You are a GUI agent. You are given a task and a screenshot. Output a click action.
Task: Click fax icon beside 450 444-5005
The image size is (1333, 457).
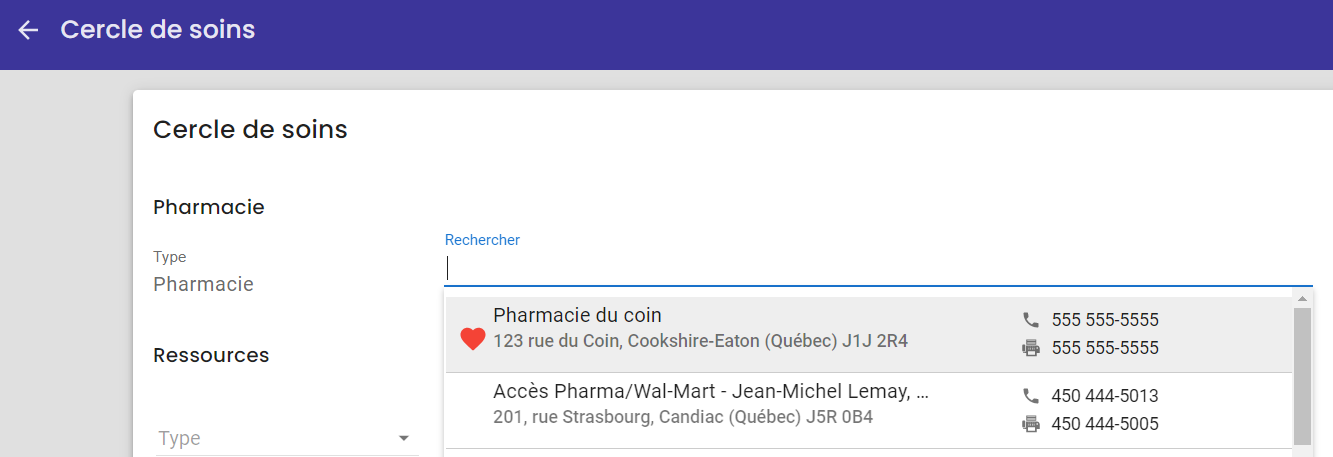[1031, 424]
